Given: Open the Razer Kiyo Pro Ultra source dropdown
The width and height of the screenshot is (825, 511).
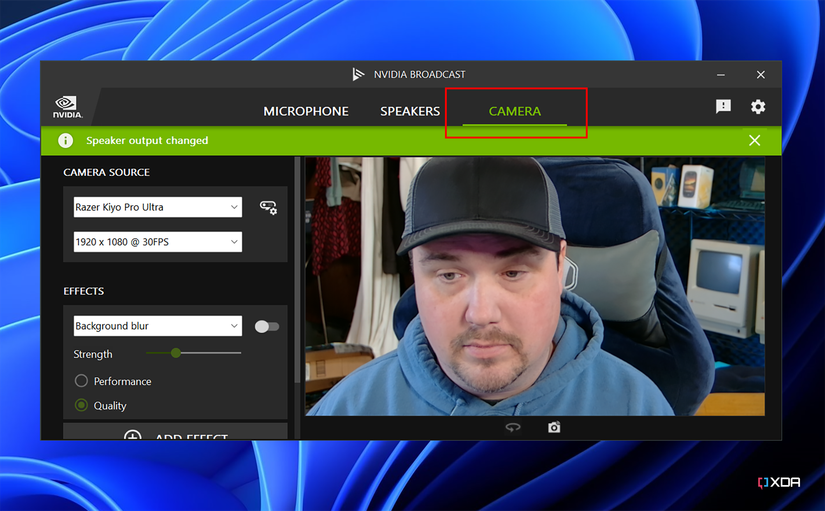Looking at the screenshot, I should click(x=158, y=207).
